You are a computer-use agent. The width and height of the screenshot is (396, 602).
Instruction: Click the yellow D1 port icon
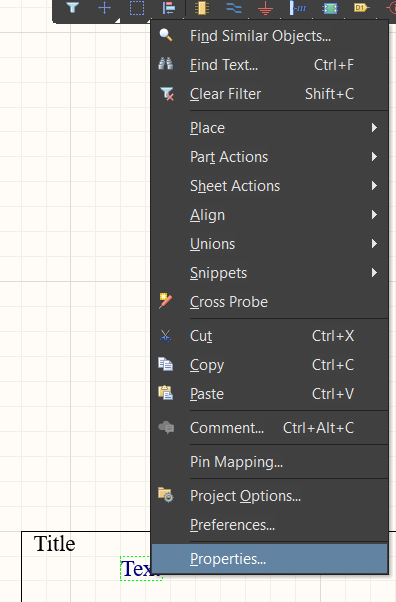[x=361, y=8]
